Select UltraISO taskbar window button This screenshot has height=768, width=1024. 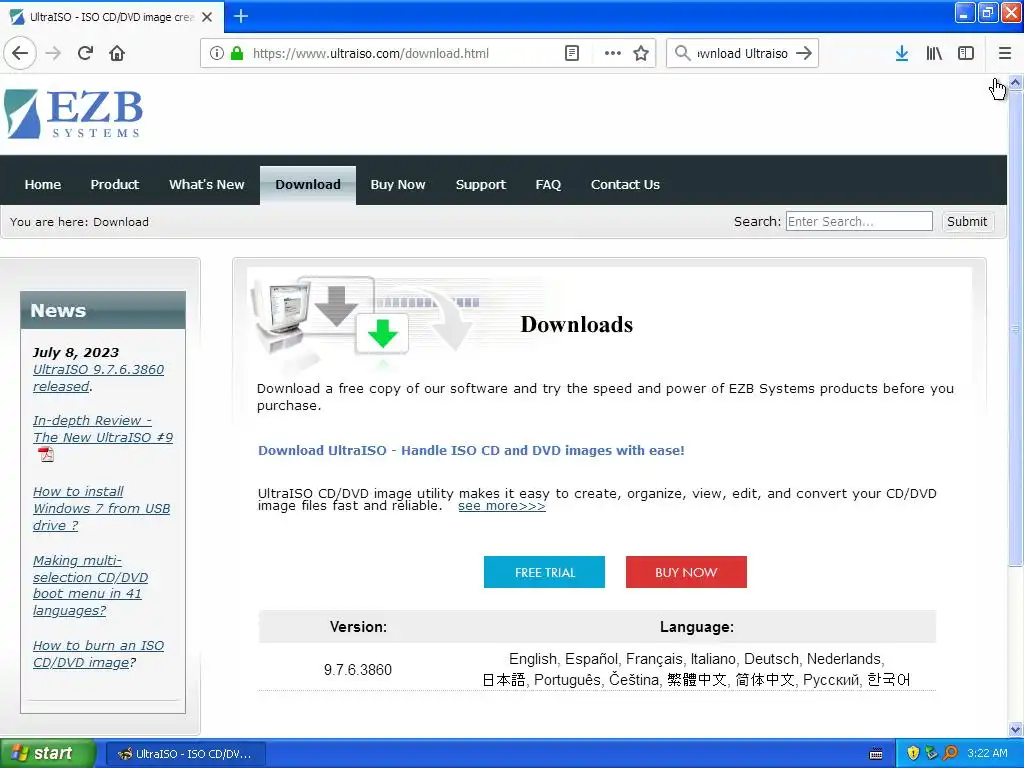pos(185,754)
